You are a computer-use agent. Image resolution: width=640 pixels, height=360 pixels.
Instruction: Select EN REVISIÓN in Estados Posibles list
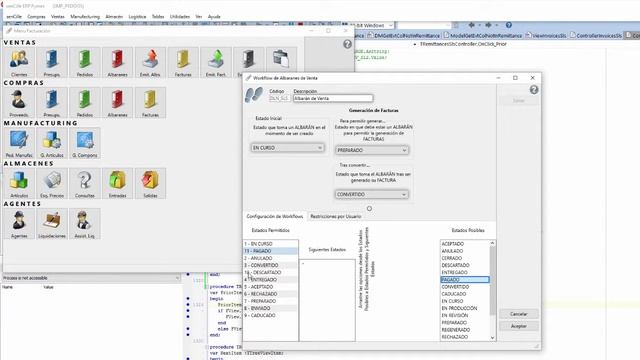[465, 316]
